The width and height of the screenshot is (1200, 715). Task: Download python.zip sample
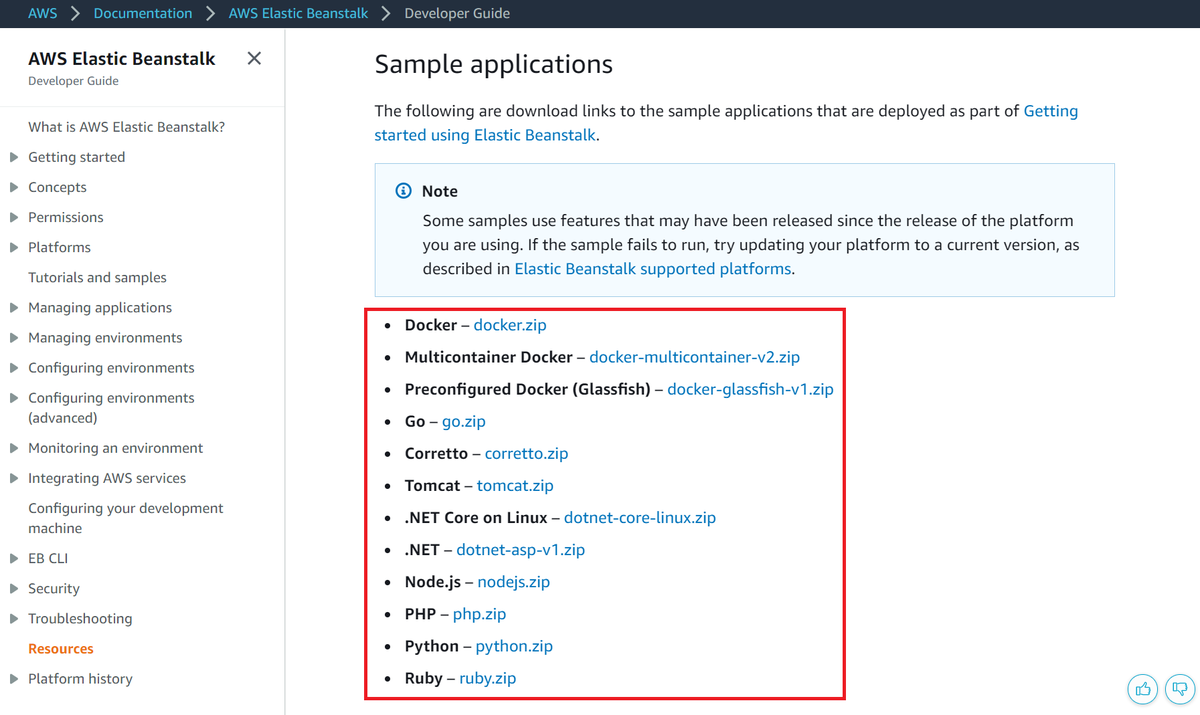point(514,645)
